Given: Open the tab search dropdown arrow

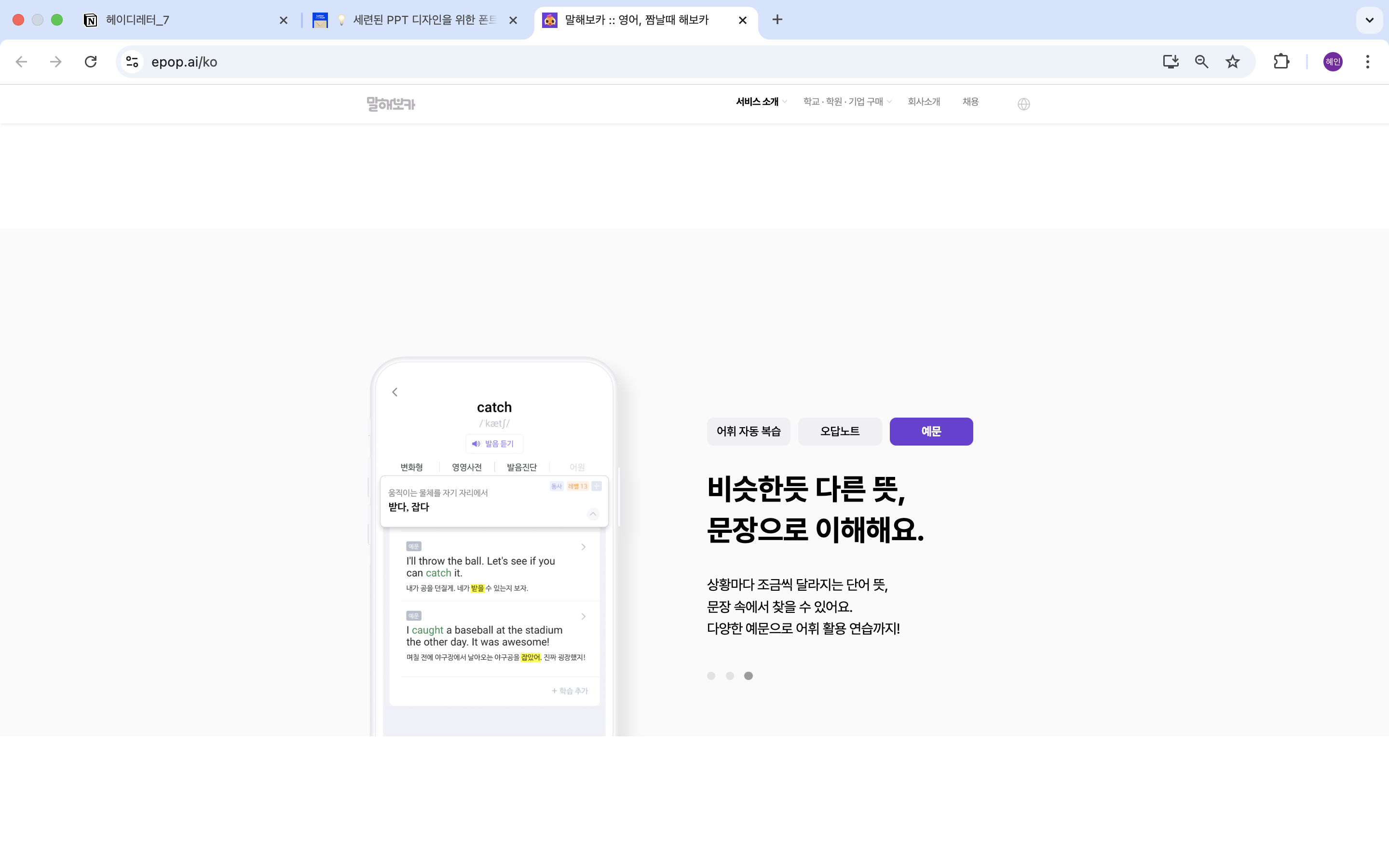Looking at the screenshot, I should click(1370, 20).
